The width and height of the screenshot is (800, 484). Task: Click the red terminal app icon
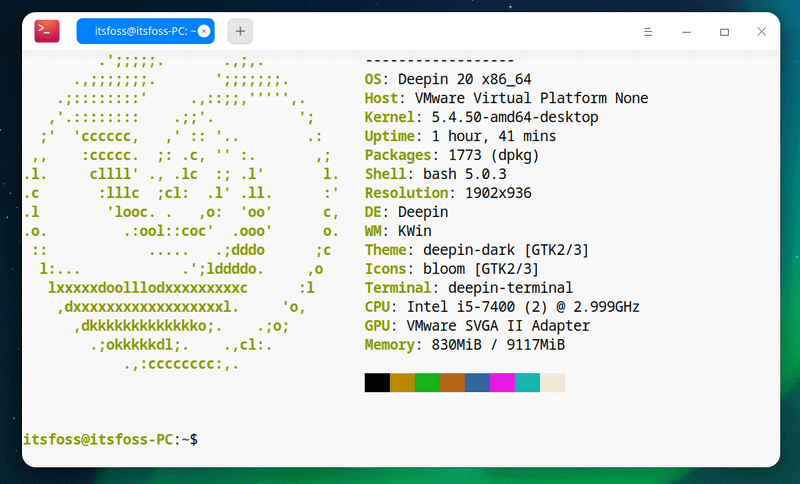tap(47, 31)
